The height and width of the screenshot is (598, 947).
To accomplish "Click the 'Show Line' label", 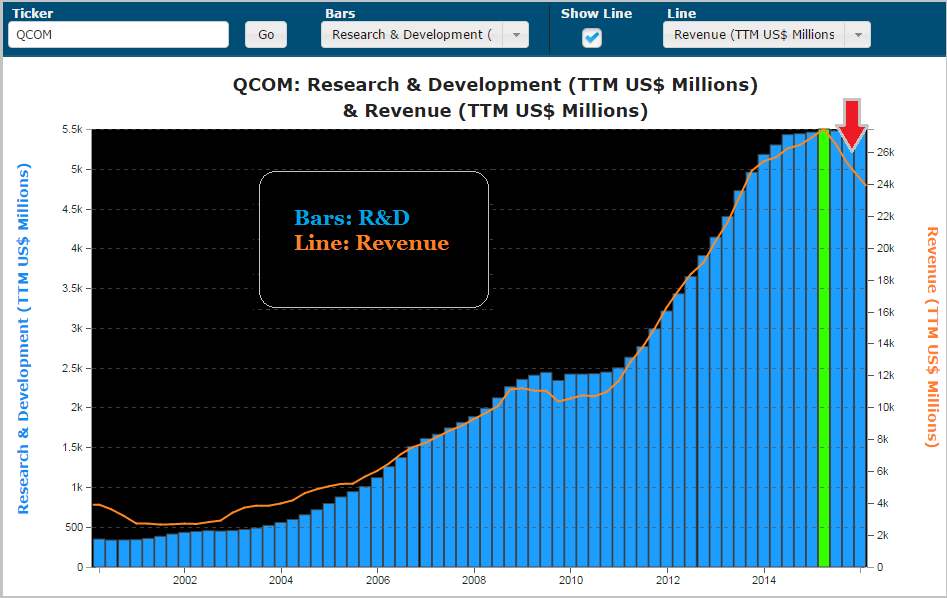I will (x=596, y=13).
